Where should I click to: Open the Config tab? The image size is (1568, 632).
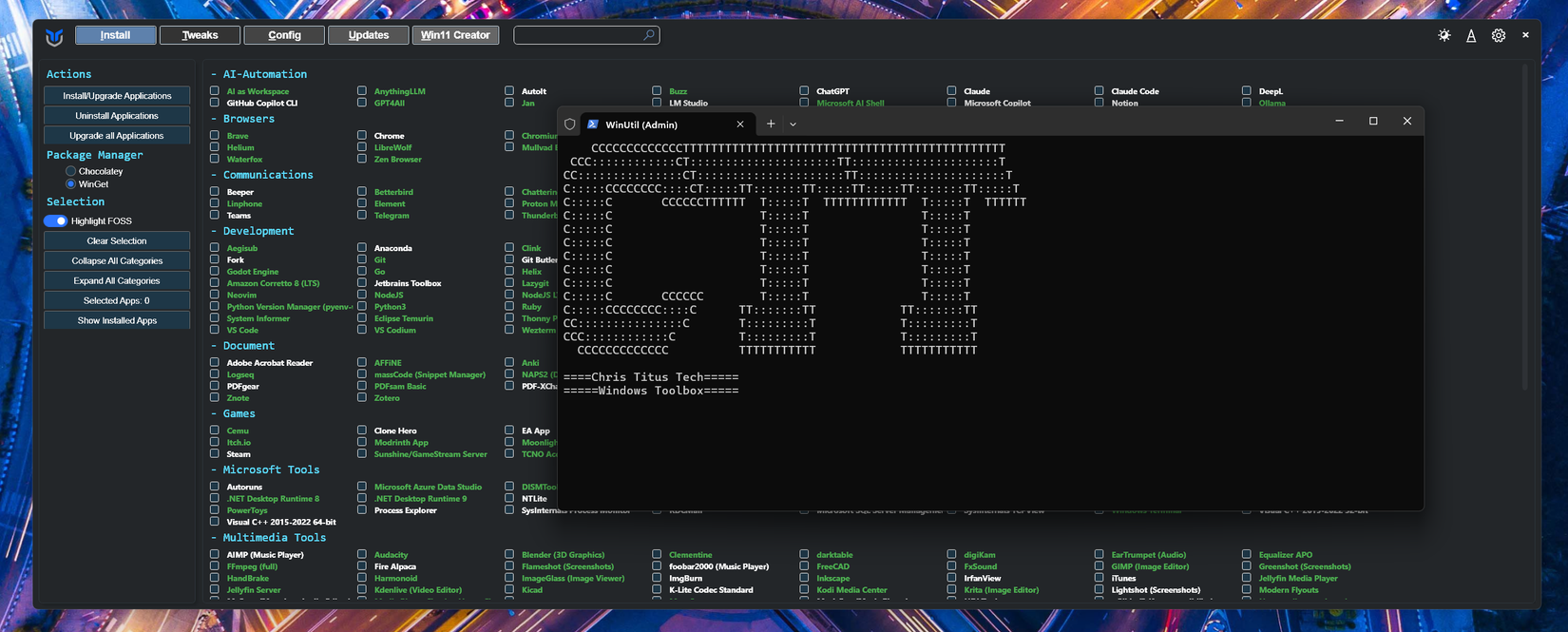284,35
